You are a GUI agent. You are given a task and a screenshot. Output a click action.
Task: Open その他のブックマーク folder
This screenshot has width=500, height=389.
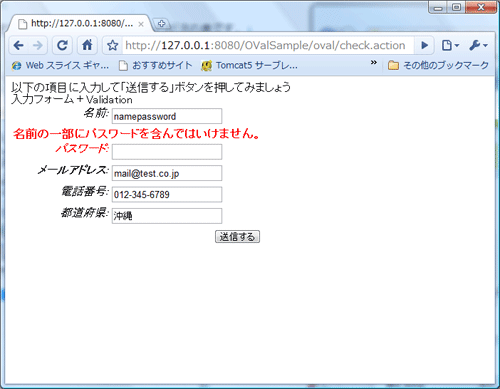coord(438,65)
